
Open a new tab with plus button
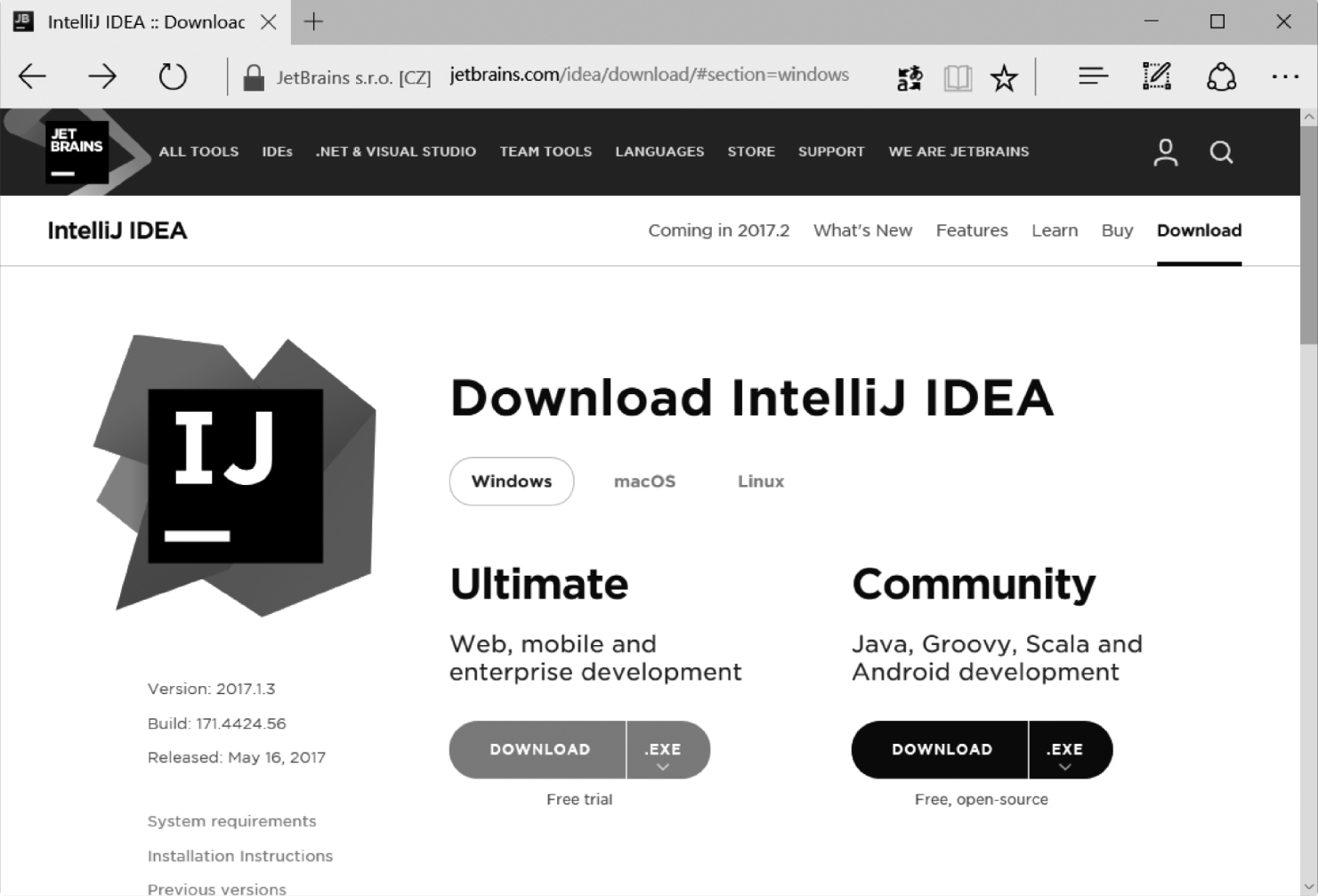[x=313, y=22]
